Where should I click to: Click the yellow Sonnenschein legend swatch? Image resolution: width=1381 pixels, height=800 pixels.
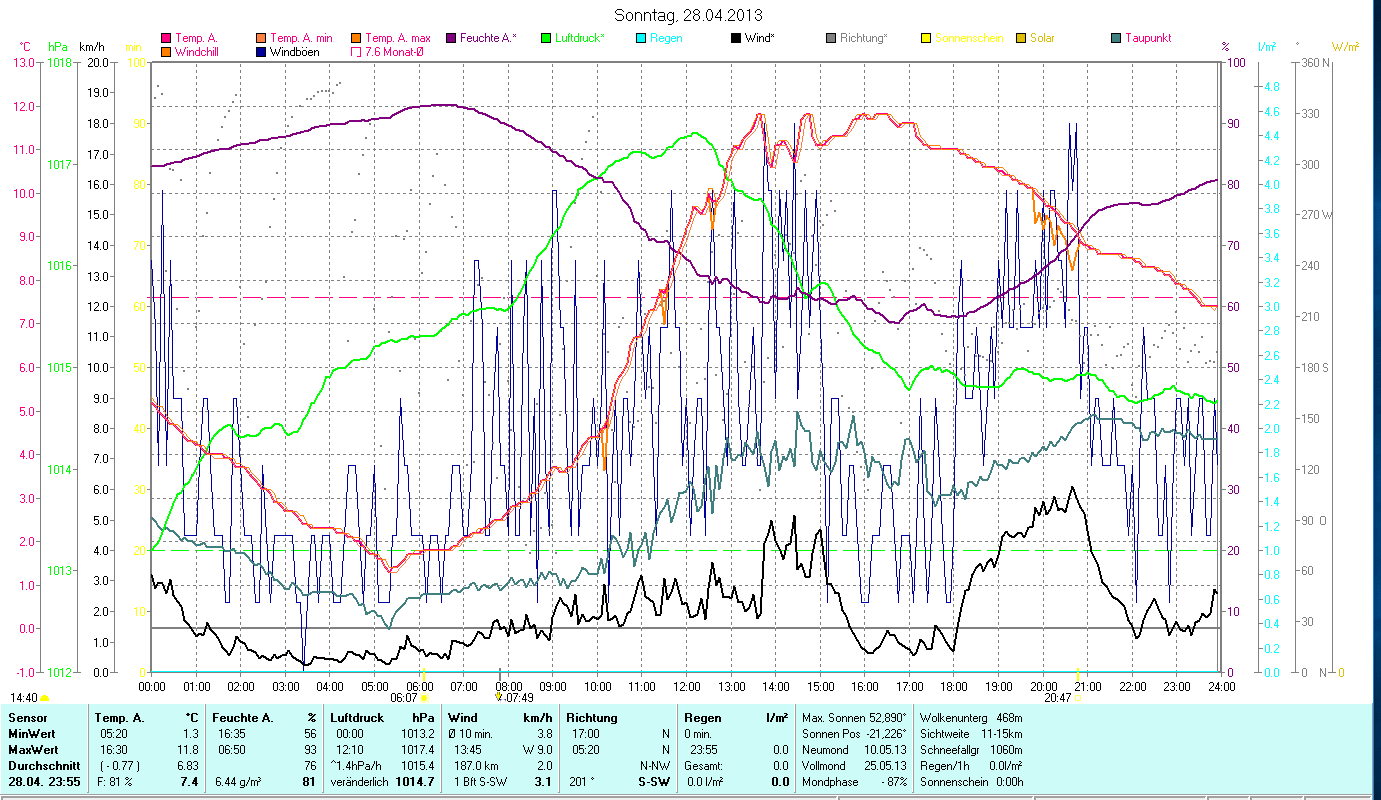(926, 38)
